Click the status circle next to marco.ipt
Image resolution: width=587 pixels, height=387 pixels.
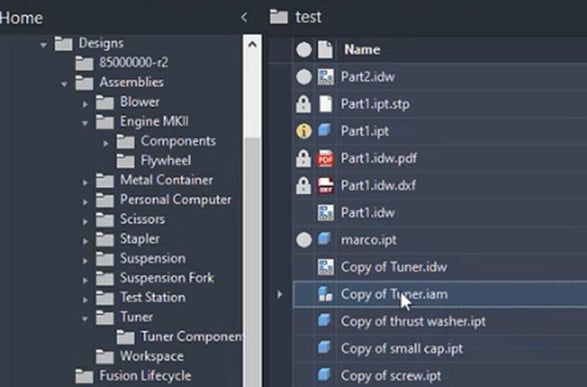click(x=304, y=240)
